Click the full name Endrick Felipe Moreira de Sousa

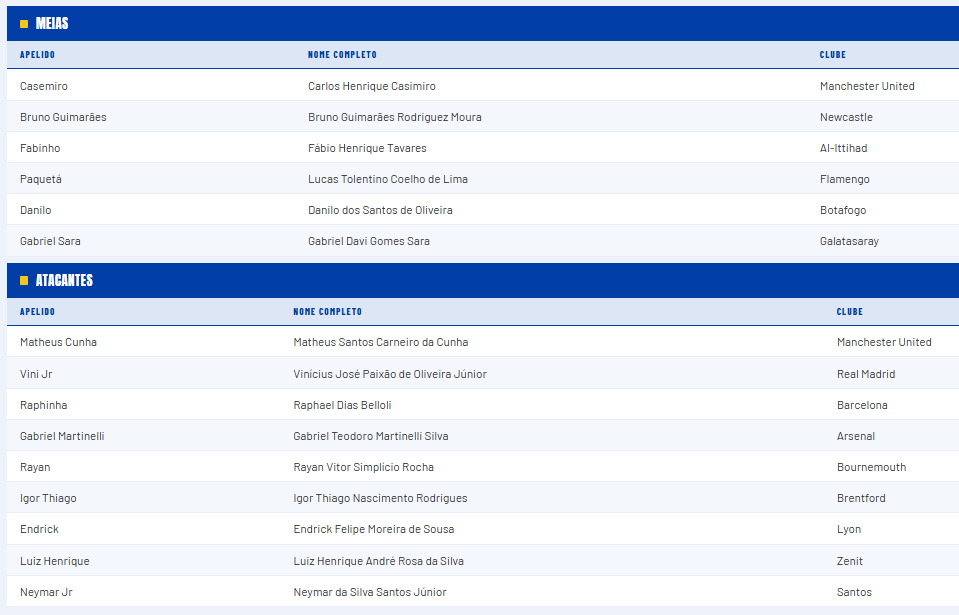[x=374, y=529]
